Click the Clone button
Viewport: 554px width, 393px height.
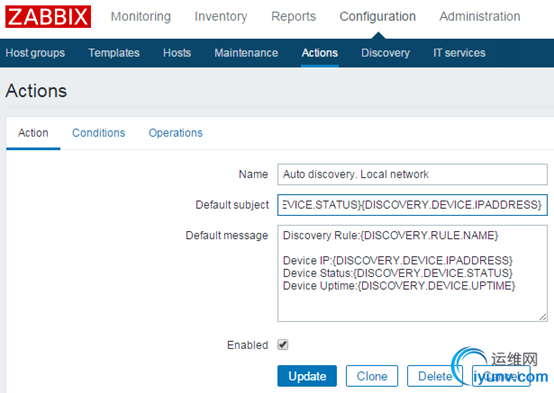[x=372, y=376]
